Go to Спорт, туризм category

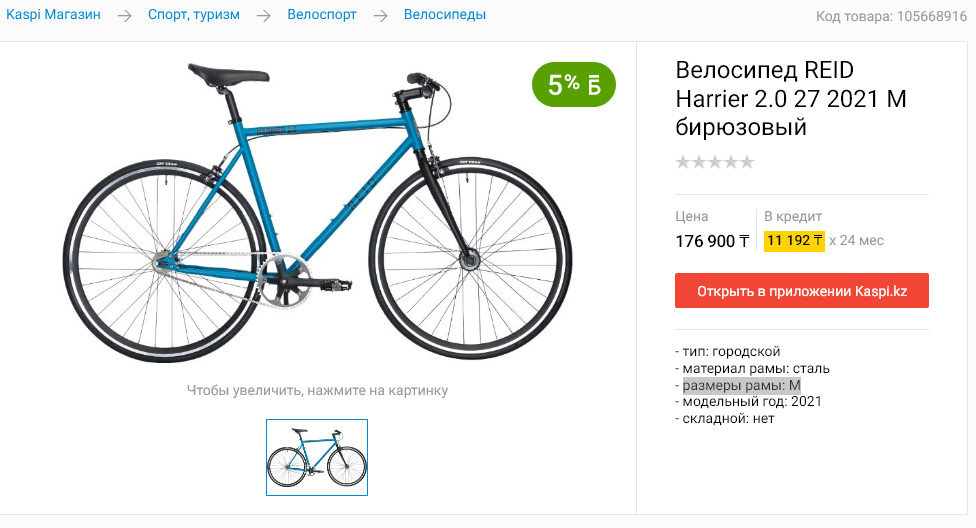(193, 15)
